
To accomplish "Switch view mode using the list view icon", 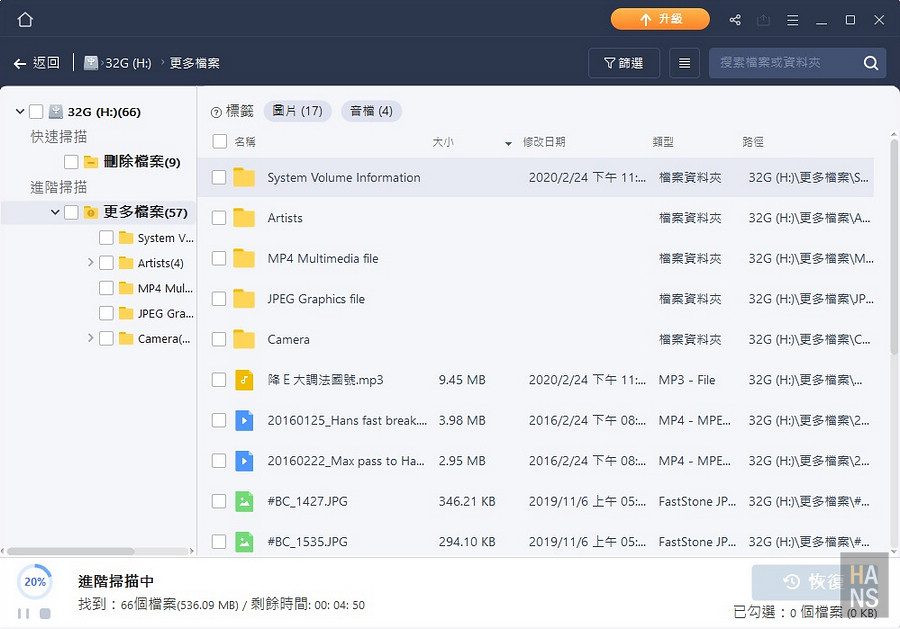I will (683, 62).
